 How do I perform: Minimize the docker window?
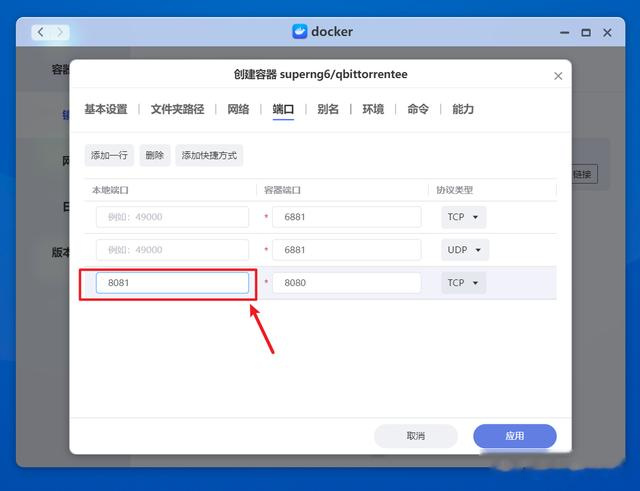click(x=564, y=33)
